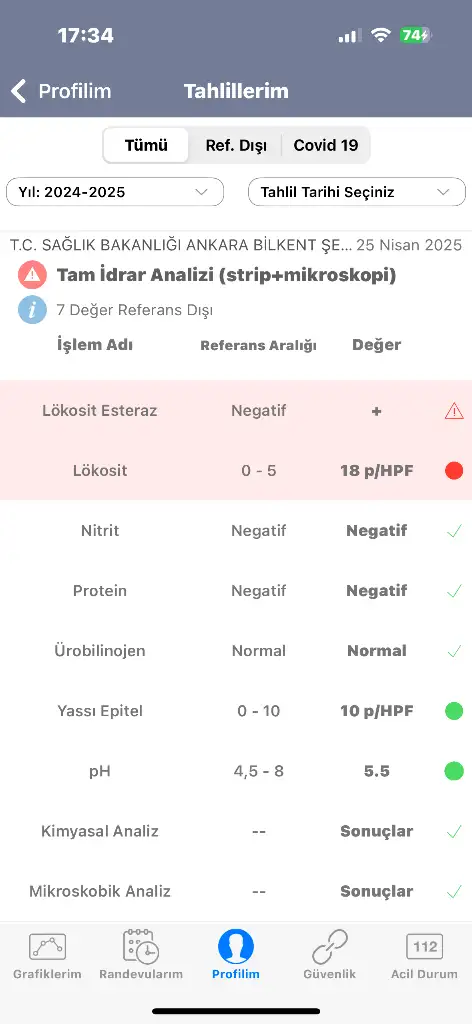Screen dimensions: 472x1024
Task: Tap the warning triangle on the Lökosit Esteraz row
Action: tap(454, 411)
